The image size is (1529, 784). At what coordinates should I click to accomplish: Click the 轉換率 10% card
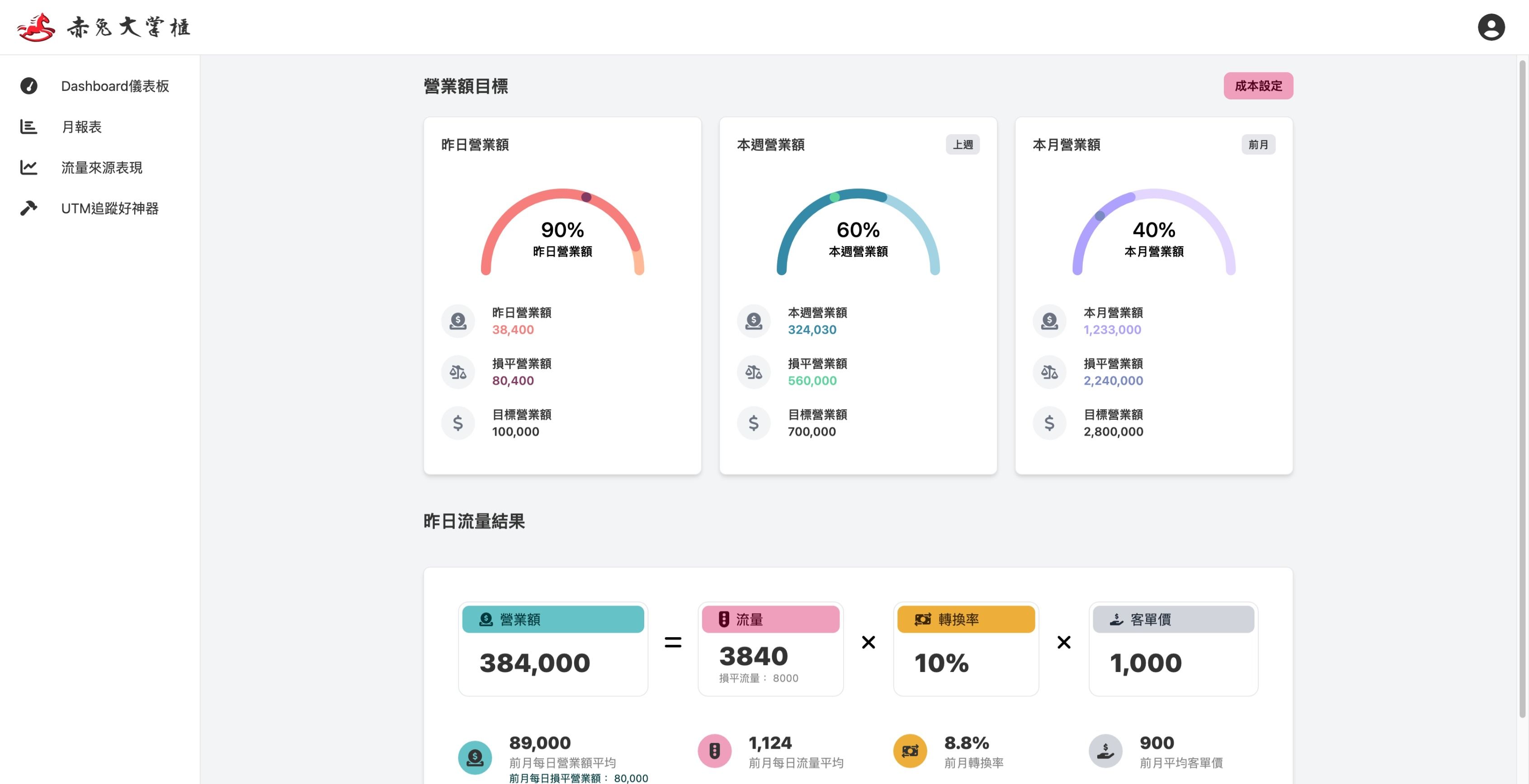(x=966, y=649)
